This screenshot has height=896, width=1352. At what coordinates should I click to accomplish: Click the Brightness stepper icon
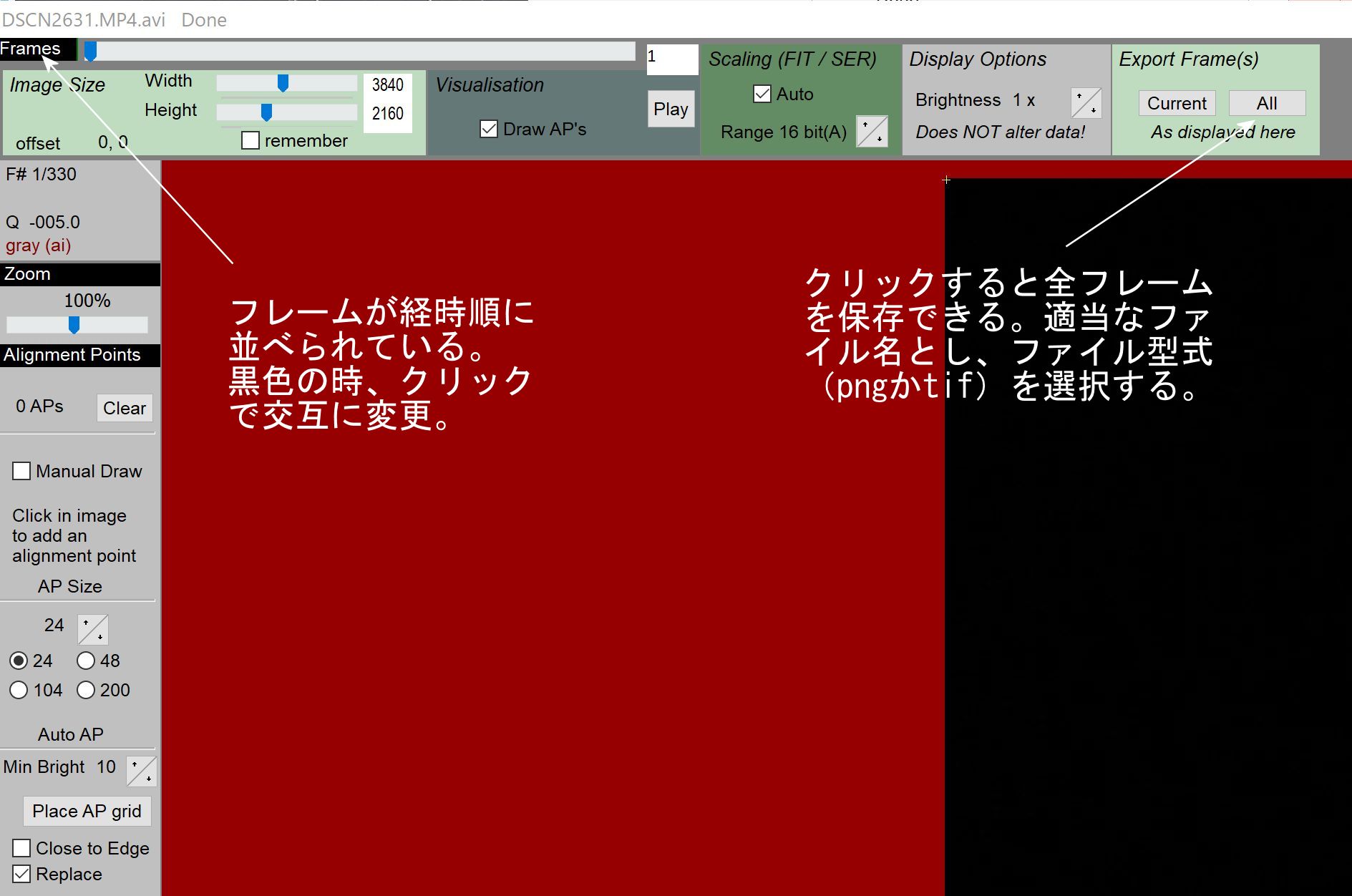(1086, 103)
